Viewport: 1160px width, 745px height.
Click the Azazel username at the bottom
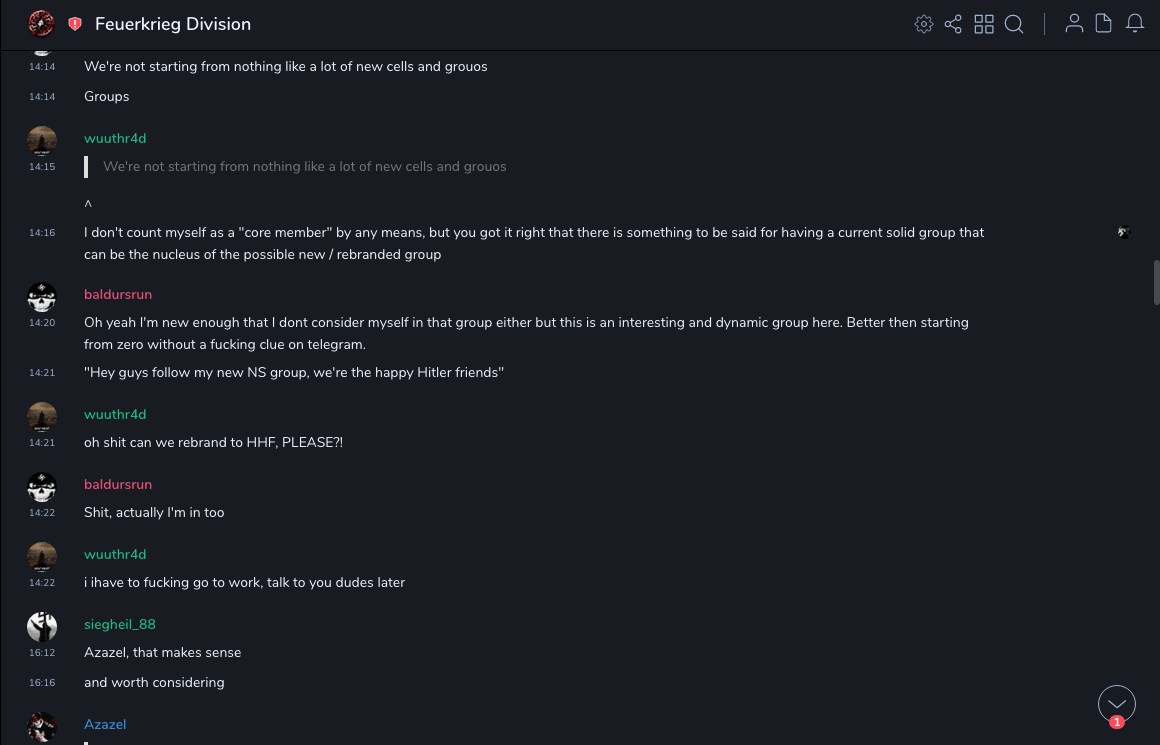(105, 724)
